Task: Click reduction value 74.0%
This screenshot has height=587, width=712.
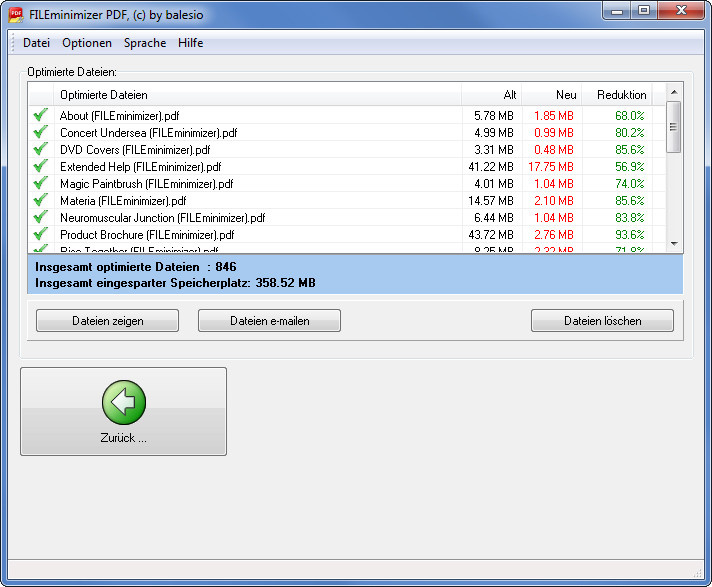Action: 630,183
